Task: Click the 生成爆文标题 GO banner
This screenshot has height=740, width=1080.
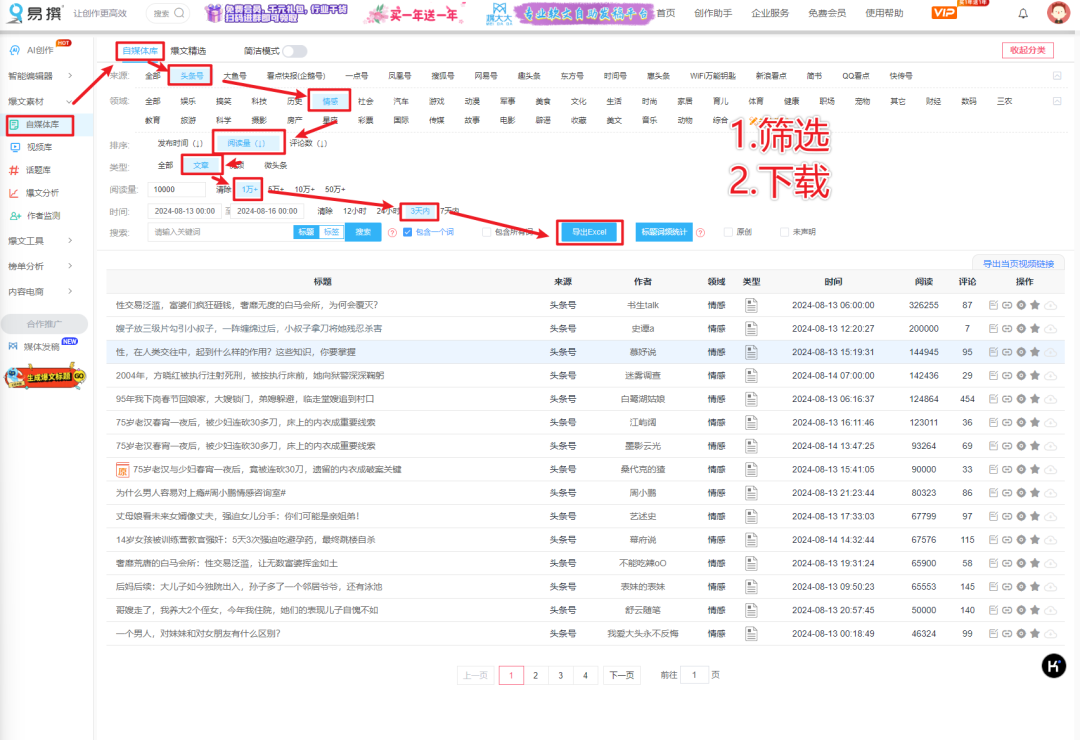Action: (45, 377)
